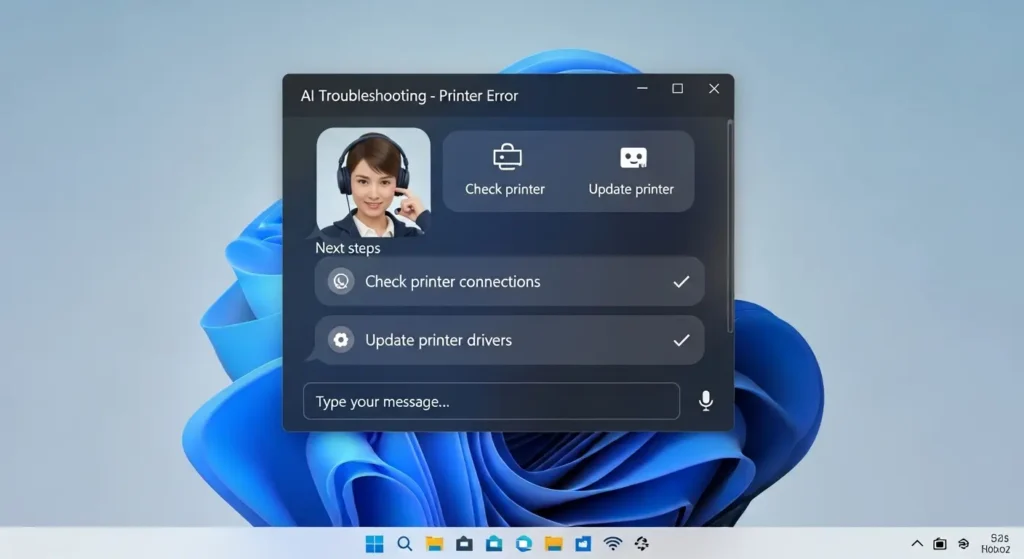Click the chat window vertical scrollbar
This screenshot has width=1024, height=559.
pyautogui.click(x=729, y=226)
